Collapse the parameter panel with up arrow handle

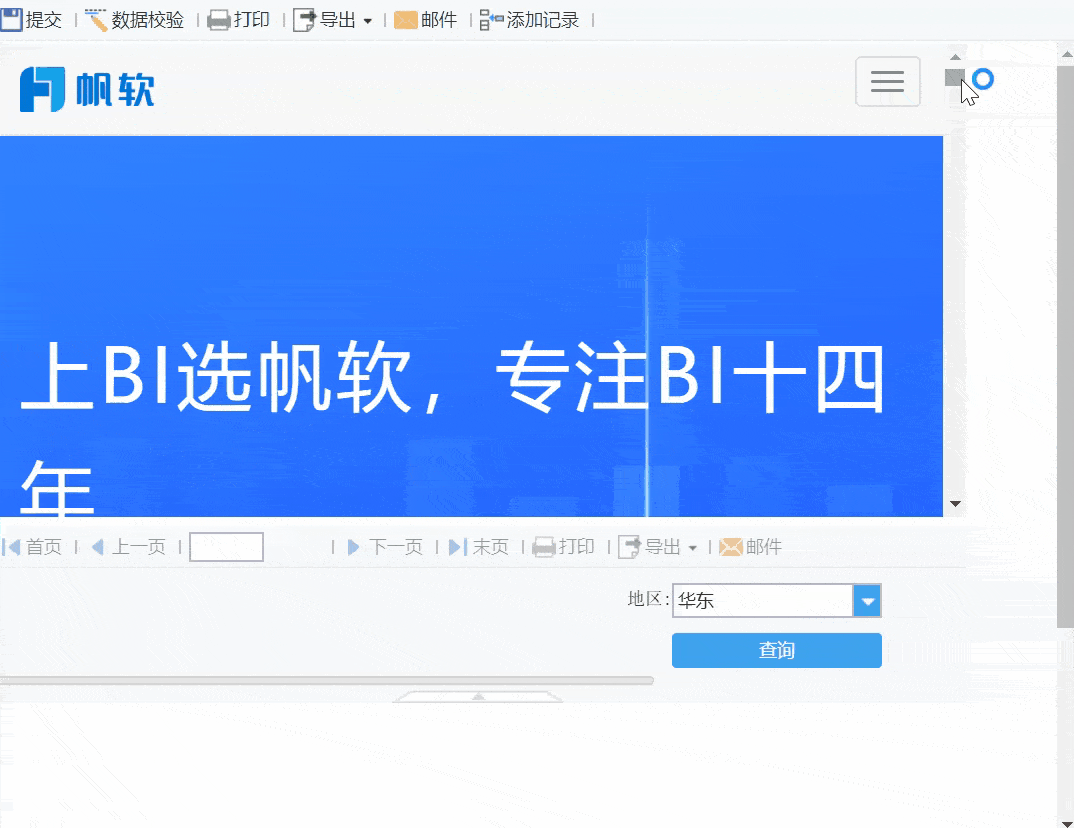pyautogui.click(x=478, y=697)
